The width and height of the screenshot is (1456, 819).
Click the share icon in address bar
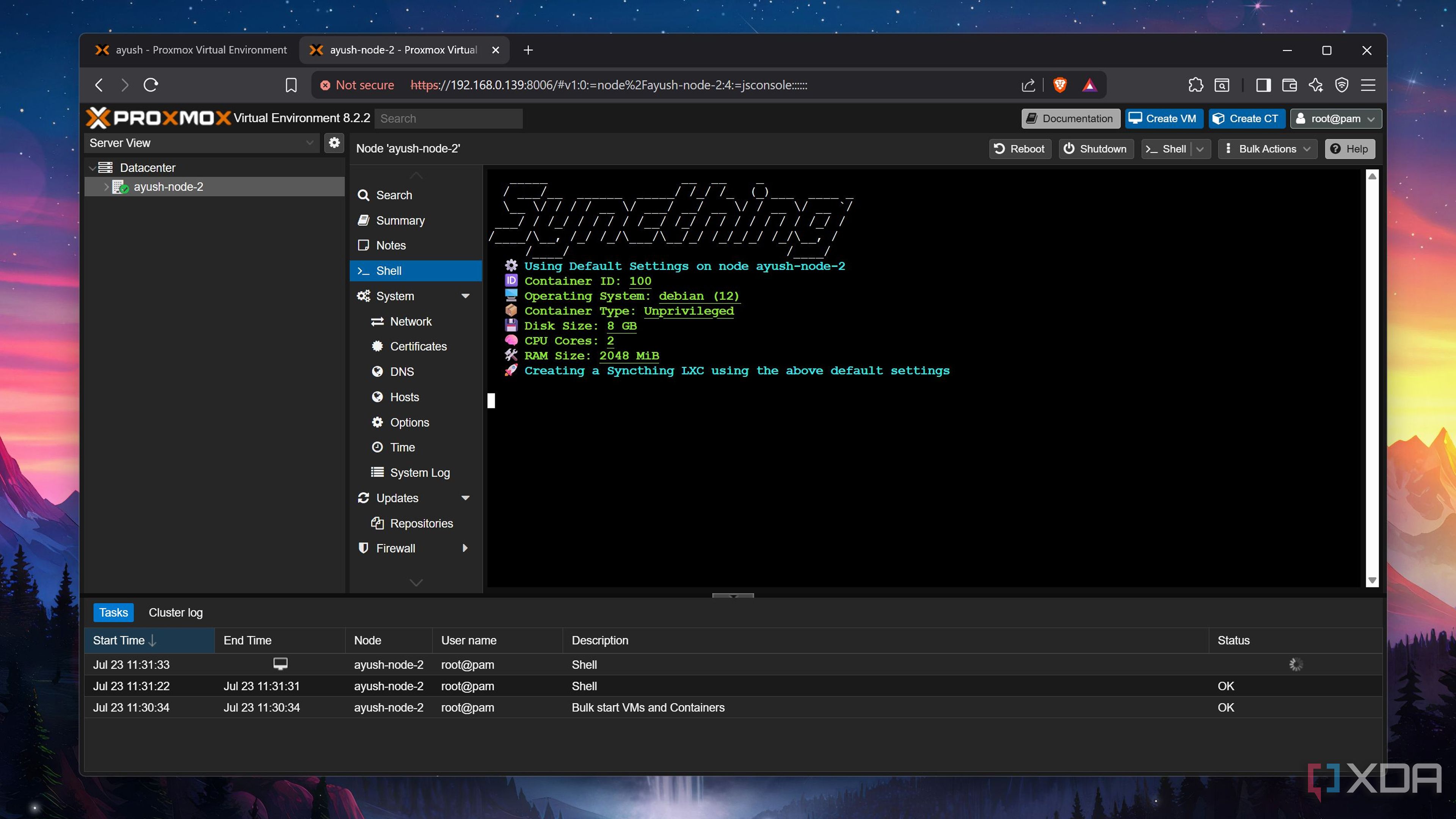click(x=1028, y=85)
